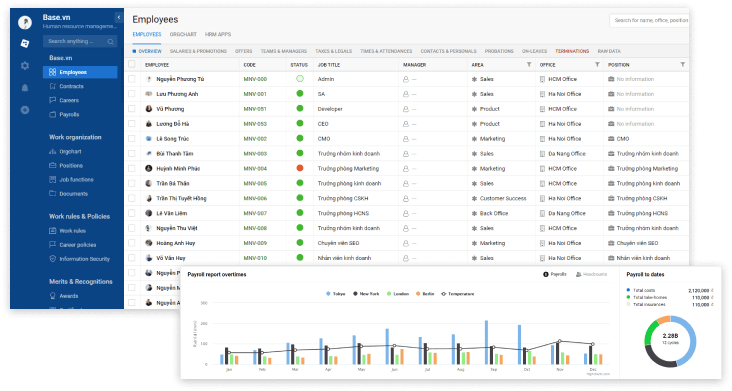Click the user avatar at top left
Image resolution: width=732 pixels, height=391 pixels.
point(25,22)
